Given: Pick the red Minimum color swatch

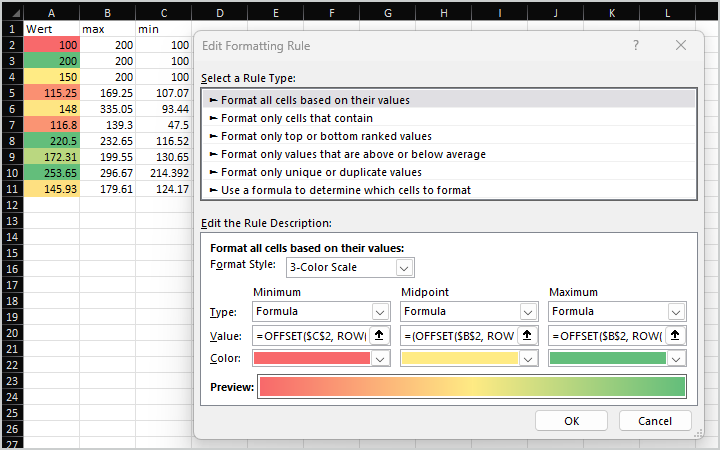Looking at the screenshot, I should coord(312,358).
